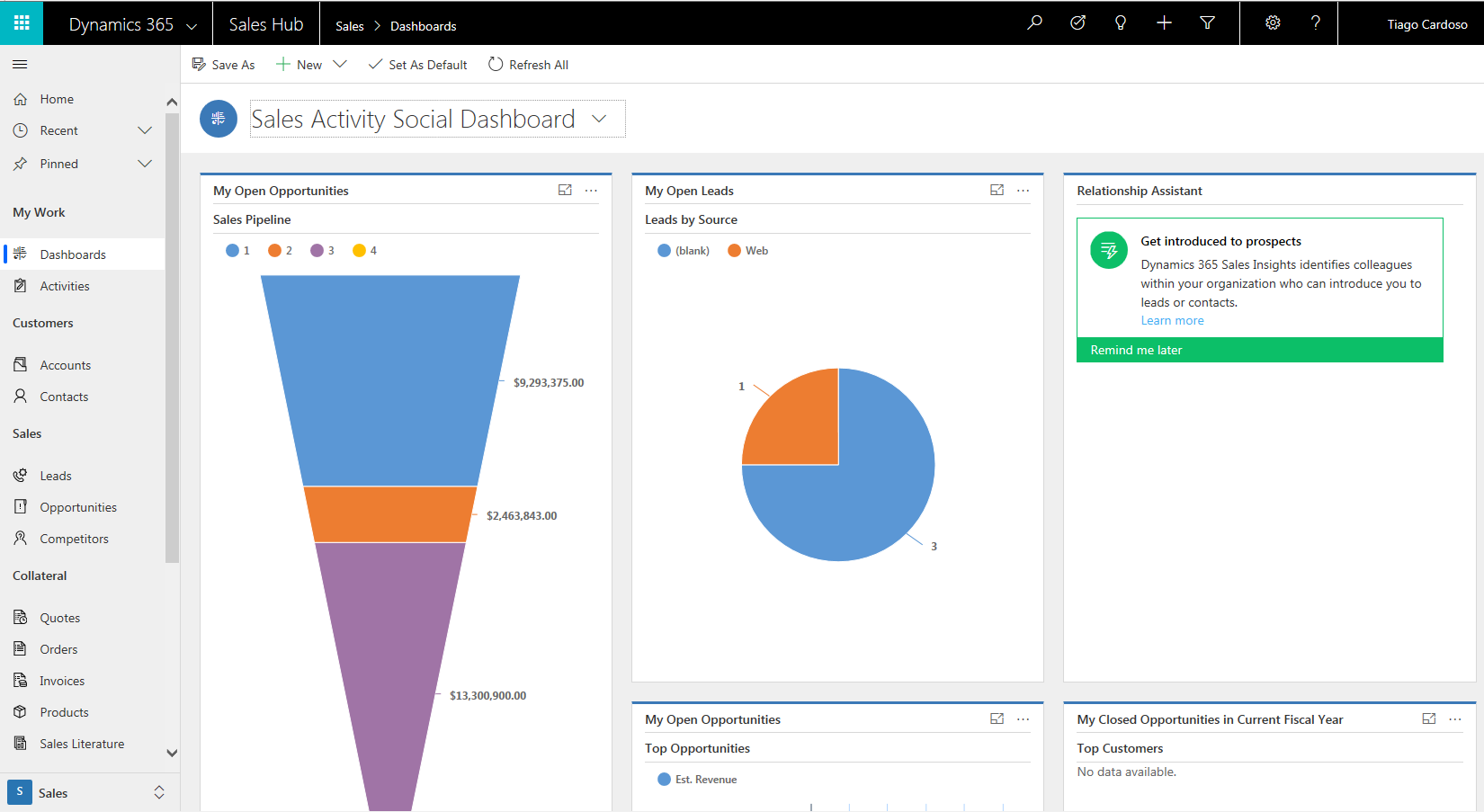Click the task flow checkmark circle icon

pyautogui.click(x=1077, y=22)
